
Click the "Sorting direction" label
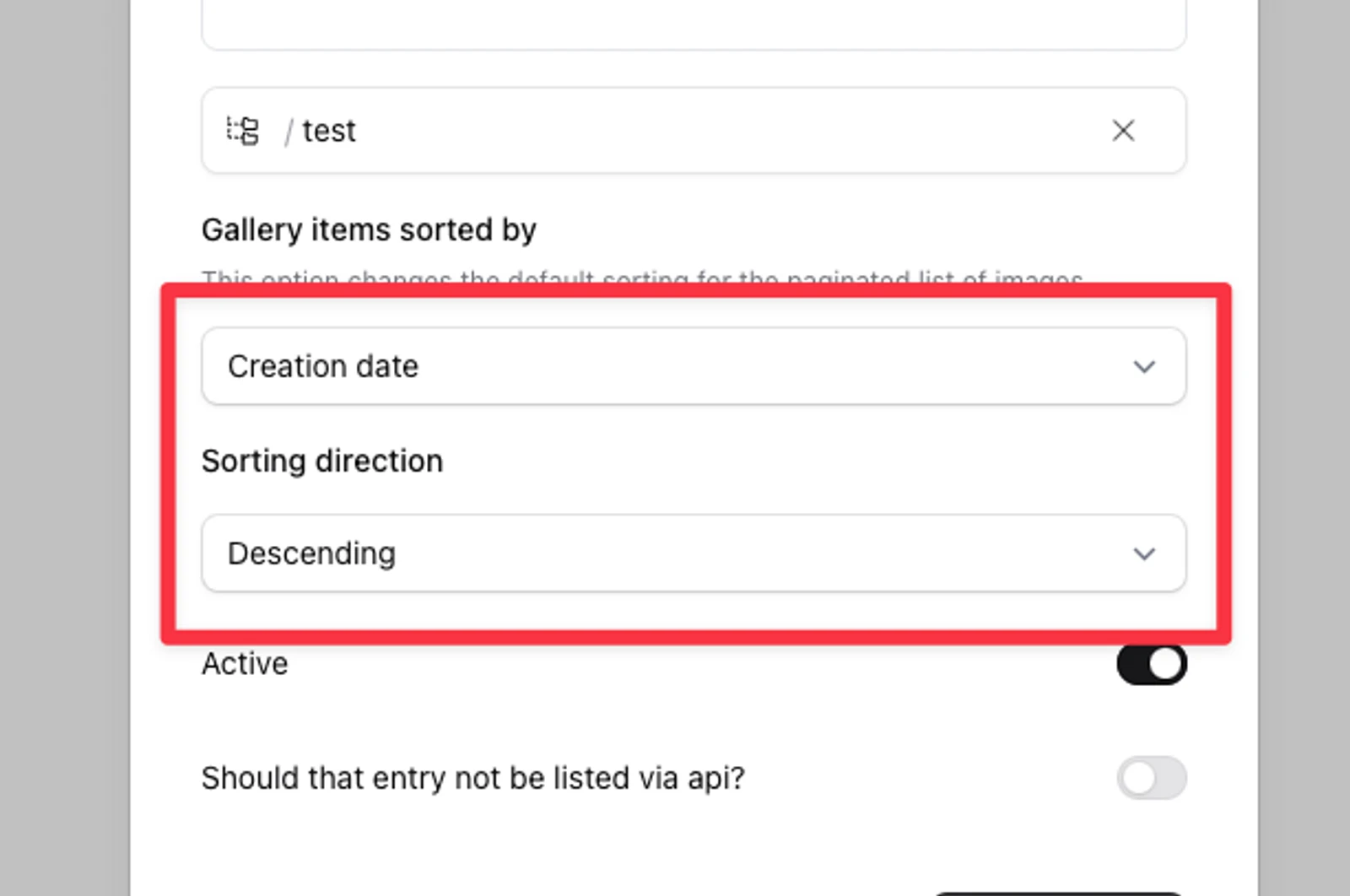pos(321,461)
